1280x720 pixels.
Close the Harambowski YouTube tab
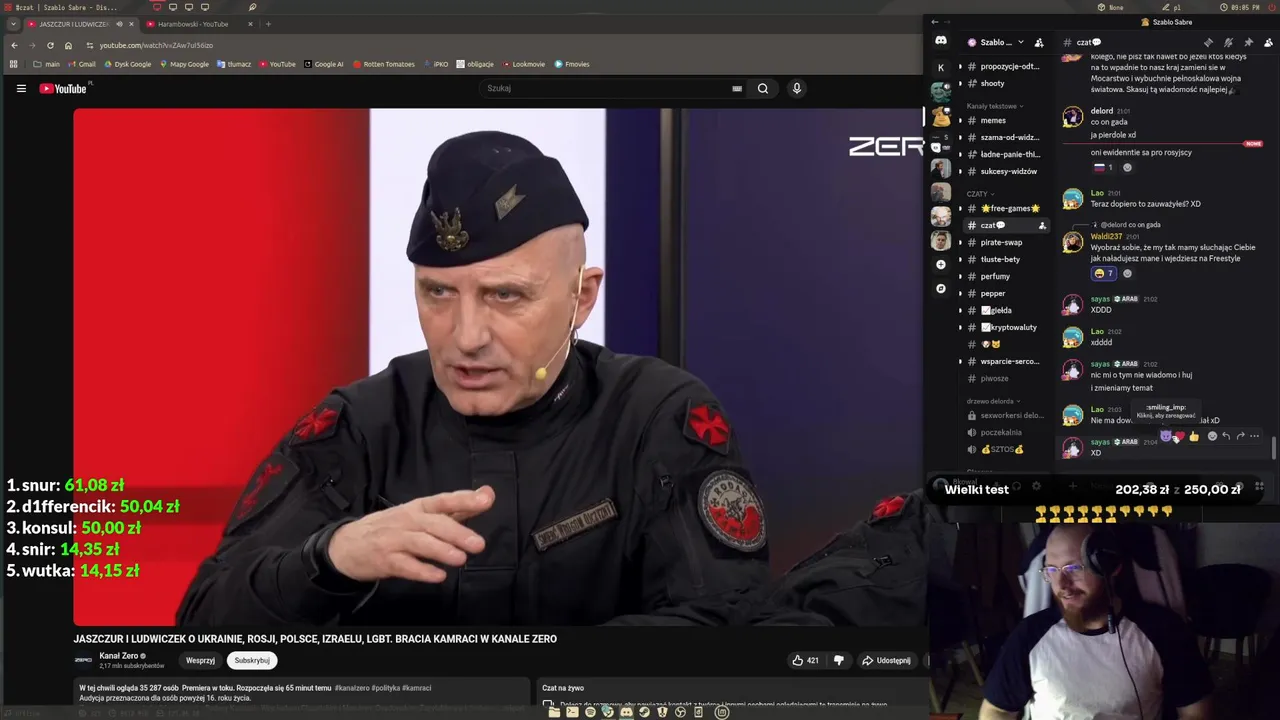252,24
